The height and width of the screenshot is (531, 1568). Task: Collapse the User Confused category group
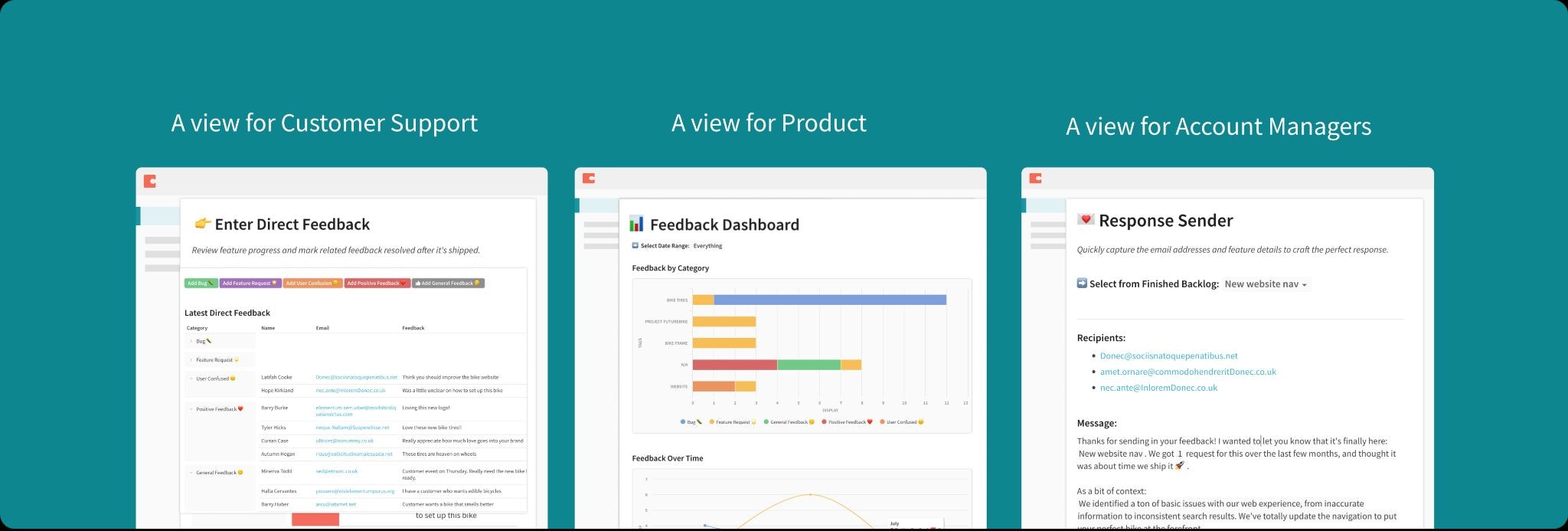coord(191,379)
